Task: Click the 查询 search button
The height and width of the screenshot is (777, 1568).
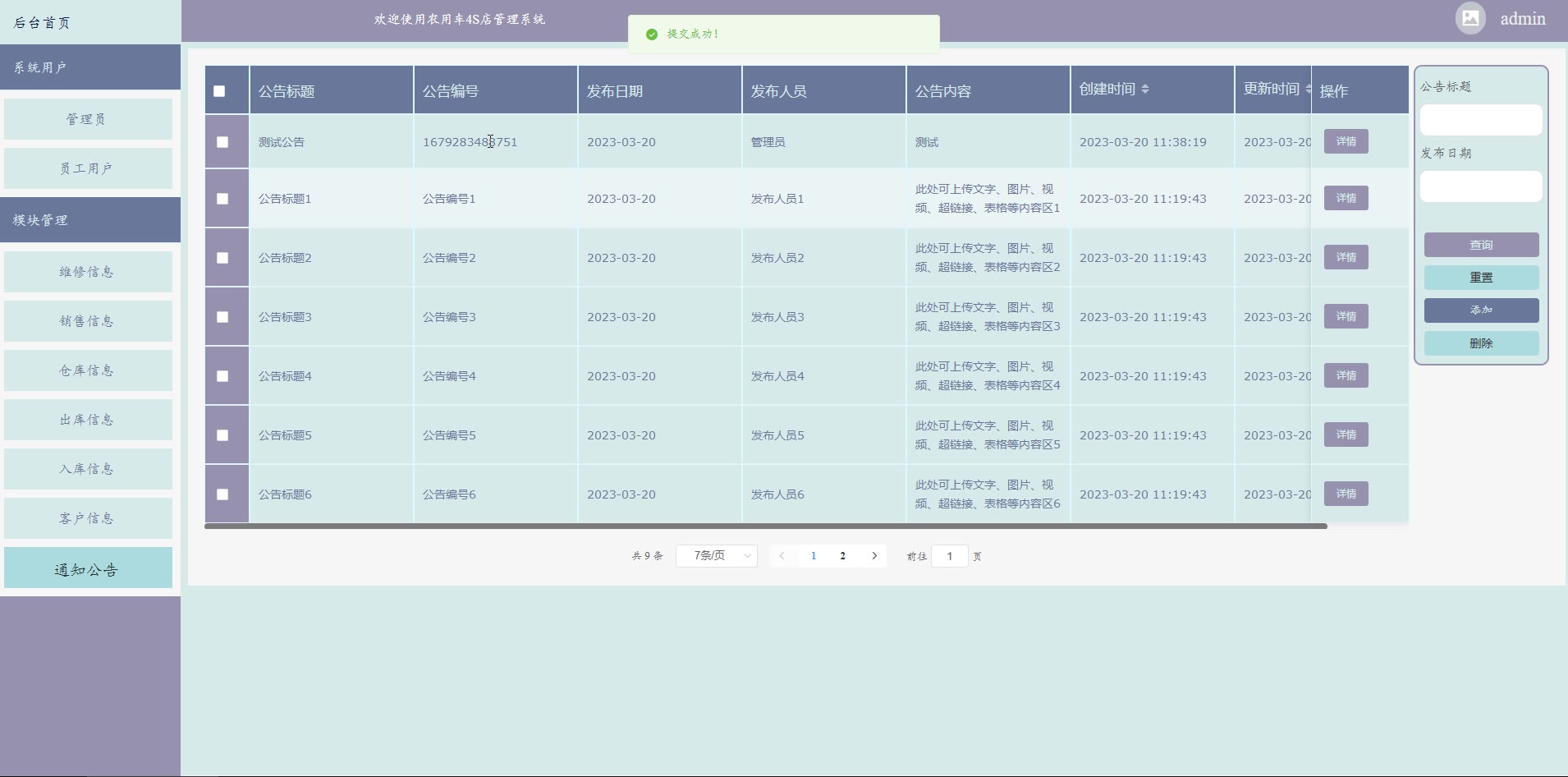Action: pyautogui.click(x=1481, y=245)
